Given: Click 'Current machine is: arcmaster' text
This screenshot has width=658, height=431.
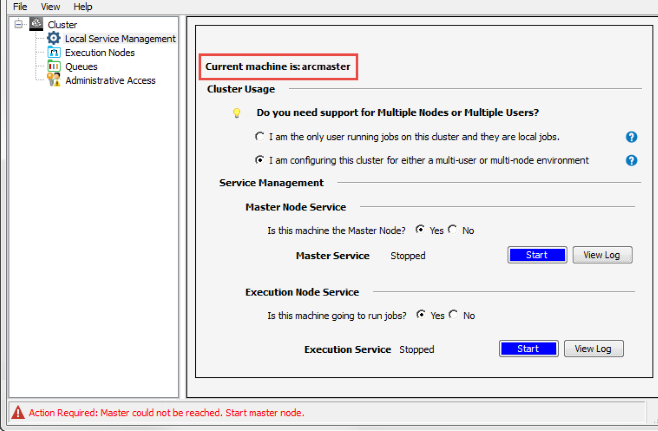Looking at the screenshot, I should 278,67.
